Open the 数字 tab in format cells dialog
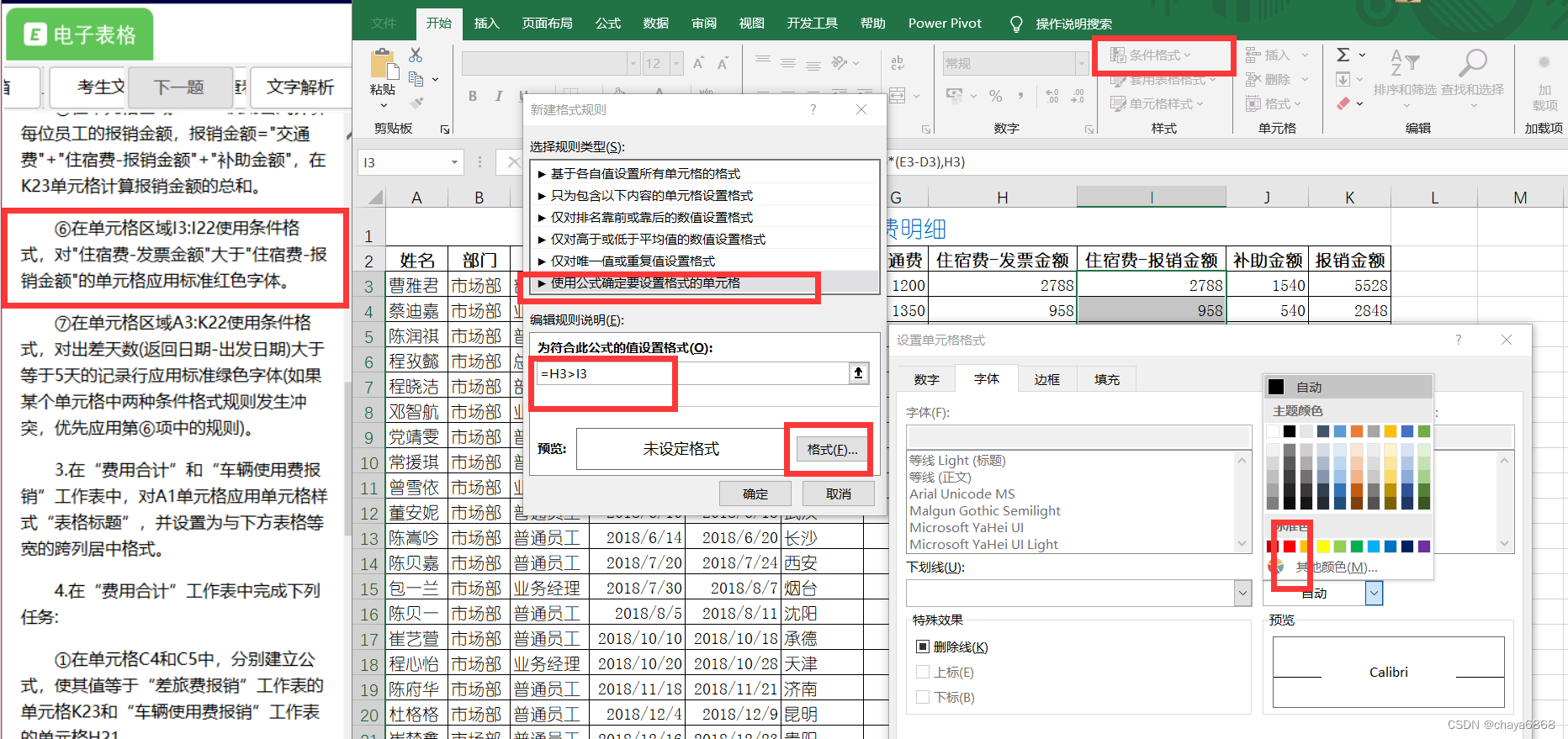Image resolution: width=1568 pixels, height=739 pixels. point(926,379)
